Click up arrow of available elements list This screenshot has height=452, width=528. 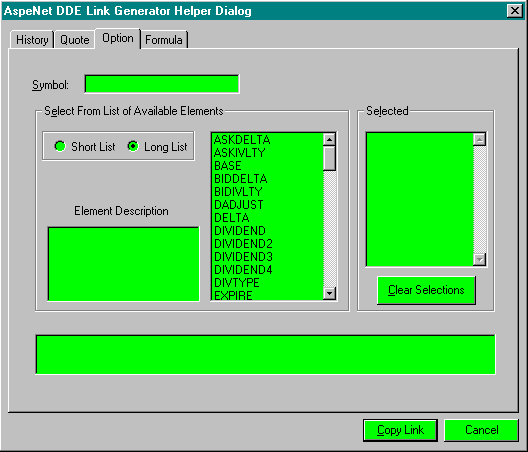(329, 139)
